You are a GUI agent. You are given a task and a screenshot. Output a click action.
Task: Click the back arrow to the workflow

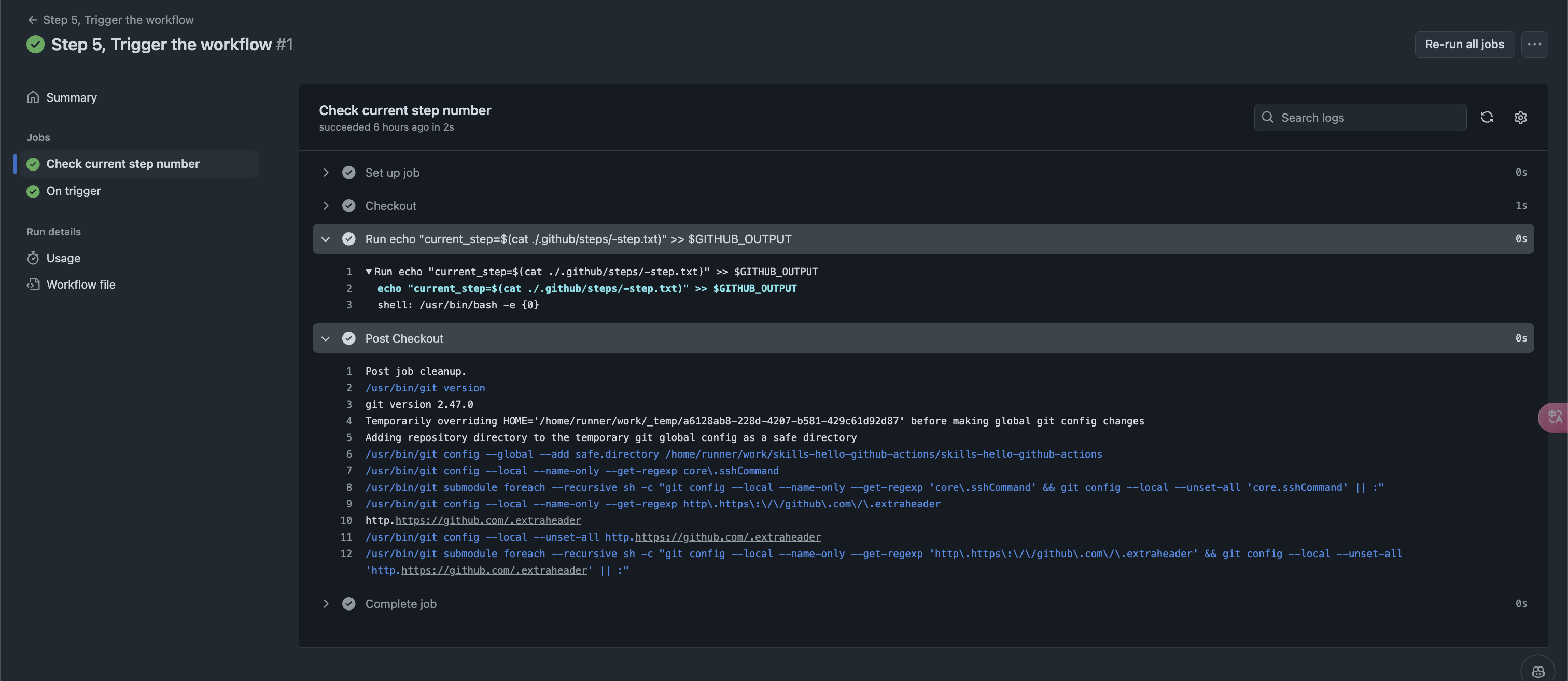(32, 20)
